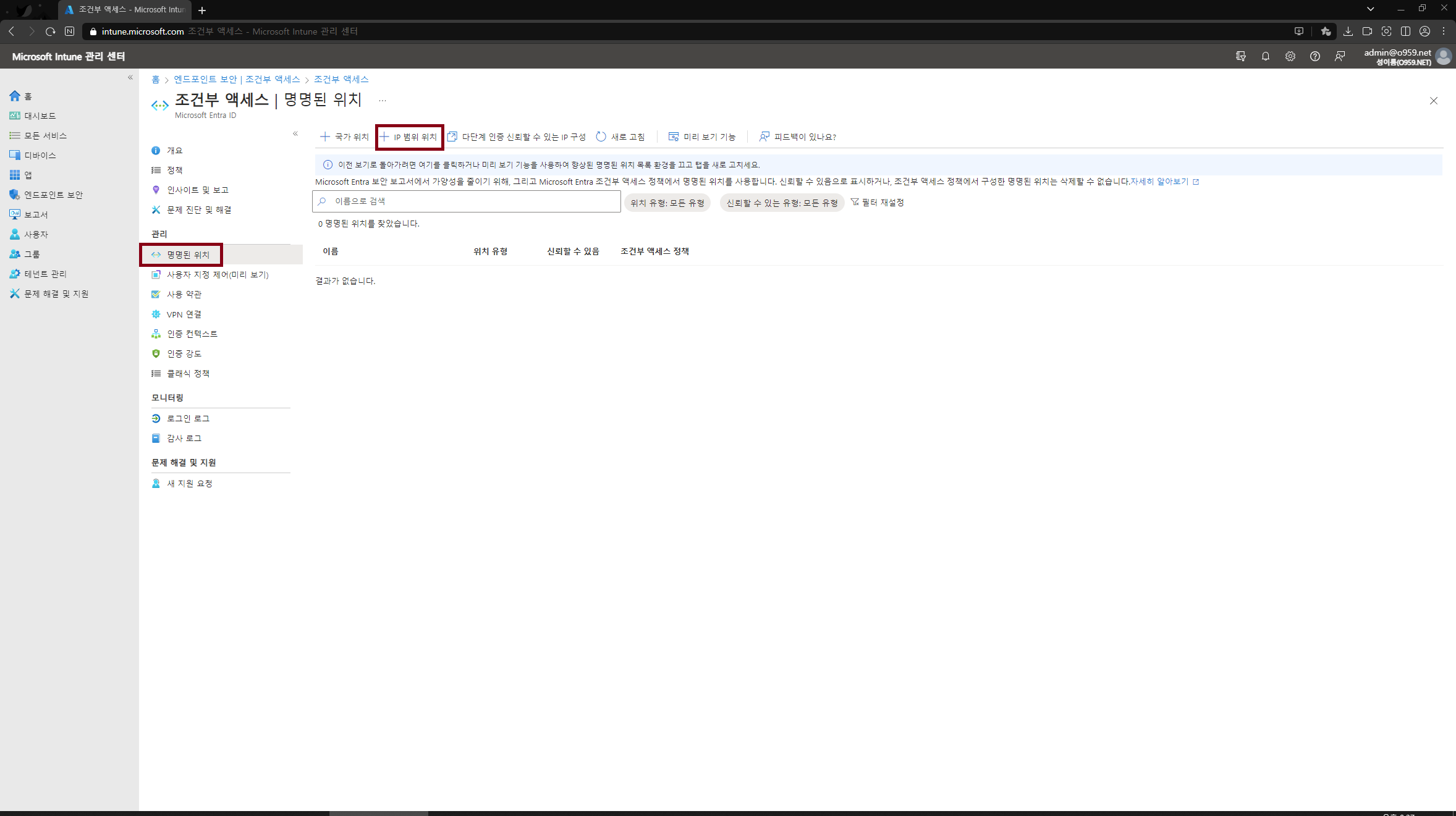
Task: Open 엔드포인트 보안 in left sidebar
Action: [53, 195]
